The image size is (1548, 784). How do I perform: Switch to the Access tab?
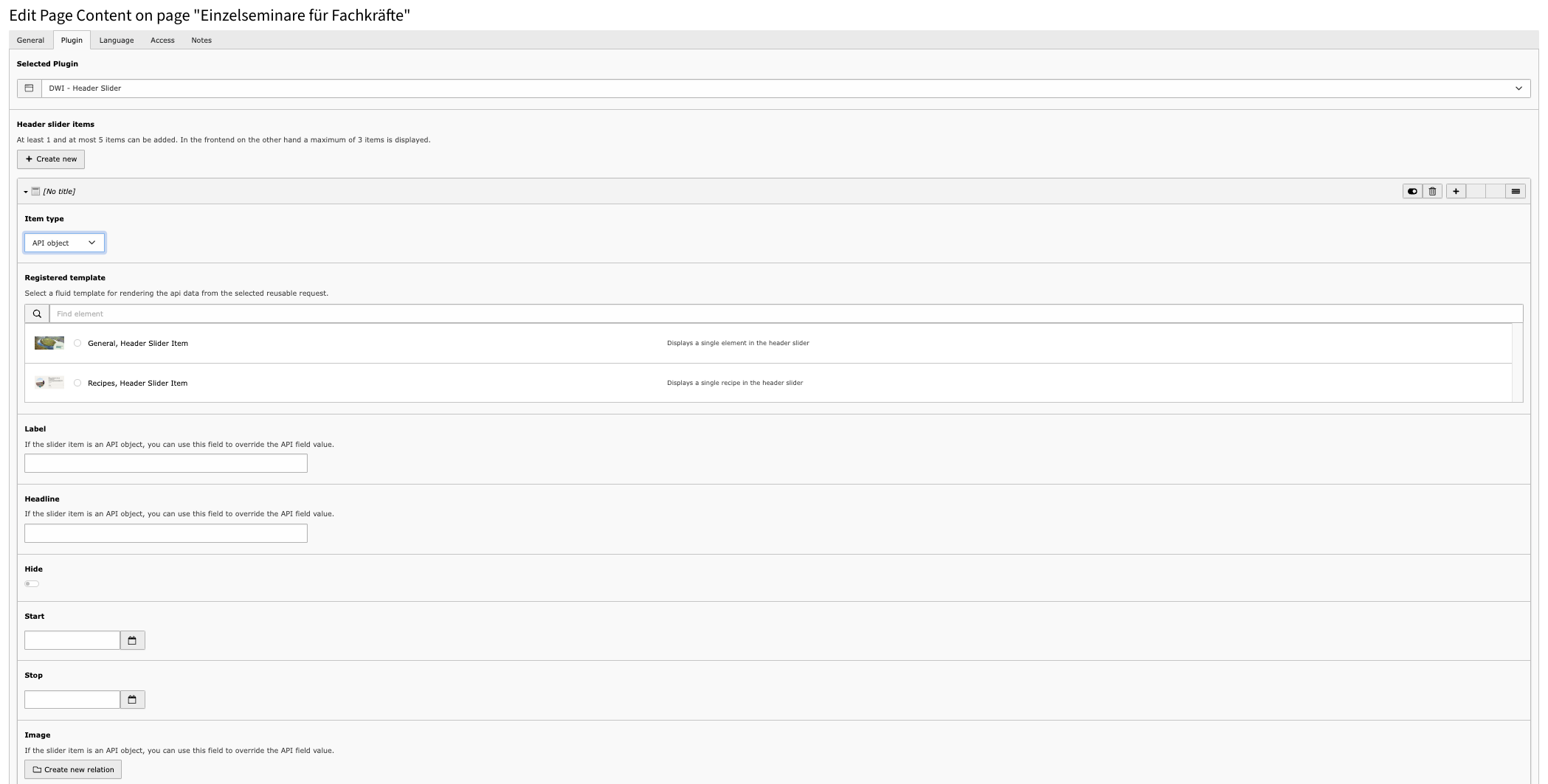click(162, 41)
